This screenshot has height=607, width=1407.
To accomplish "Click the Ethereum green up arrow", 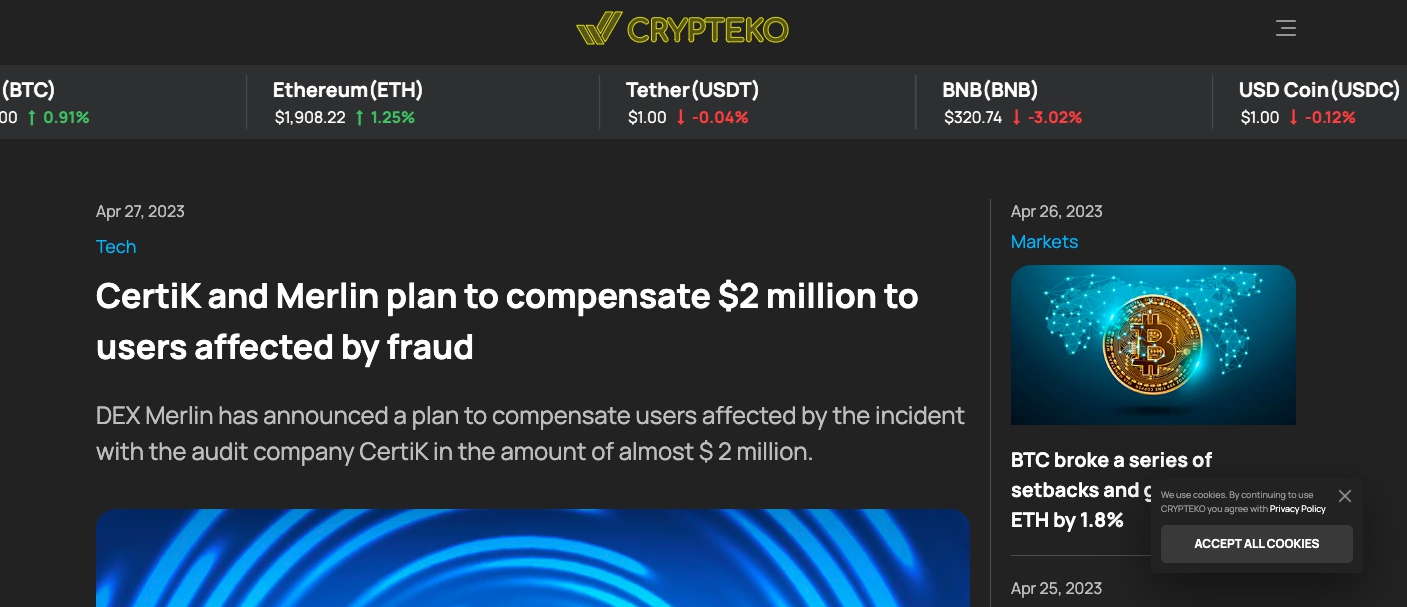I will (360, 117).
